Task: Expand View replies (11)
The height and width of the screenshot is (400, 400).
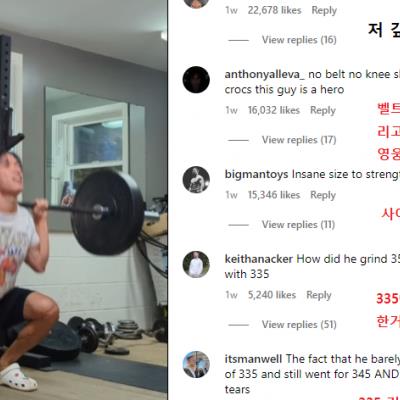Action: 298,225
